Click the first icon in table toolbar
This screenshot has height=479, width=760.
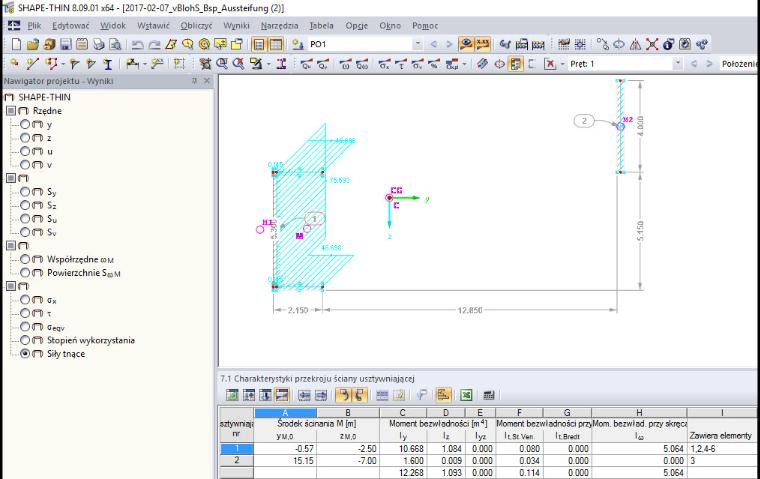[x=232, y=395]
